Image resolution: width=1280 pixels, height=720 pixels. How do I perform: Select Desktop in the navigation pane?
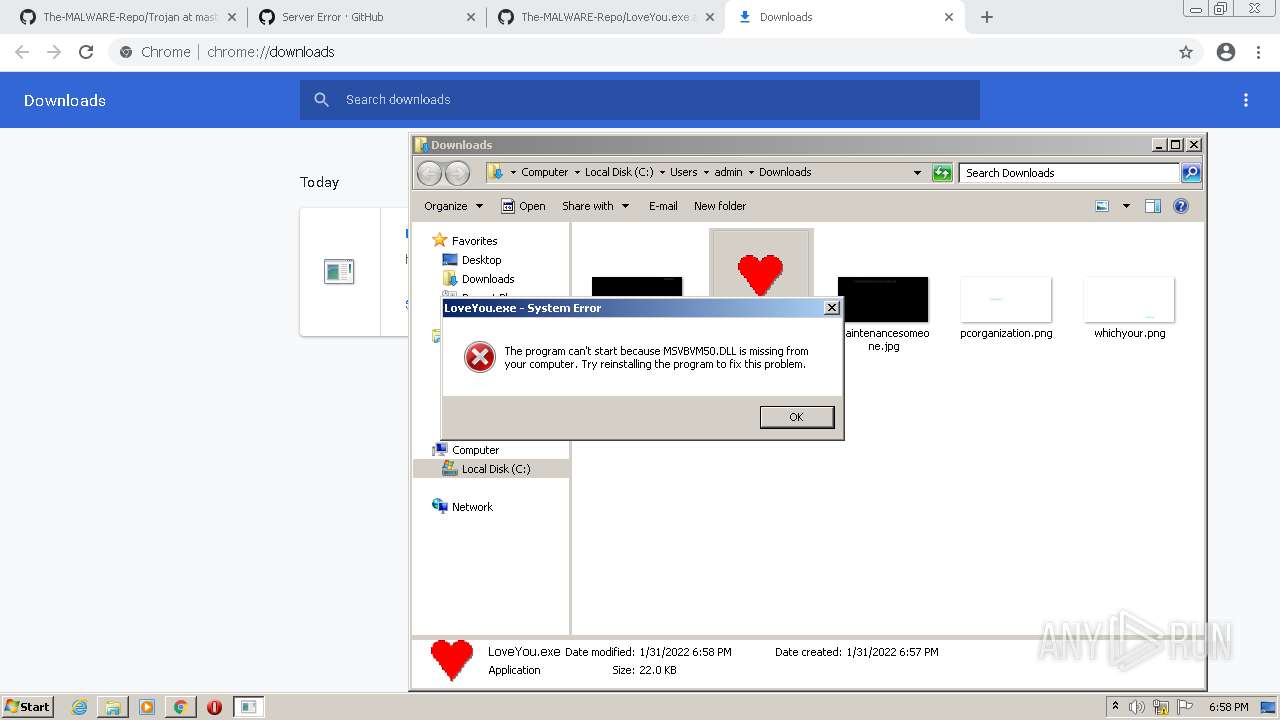(x=481, y=260)
